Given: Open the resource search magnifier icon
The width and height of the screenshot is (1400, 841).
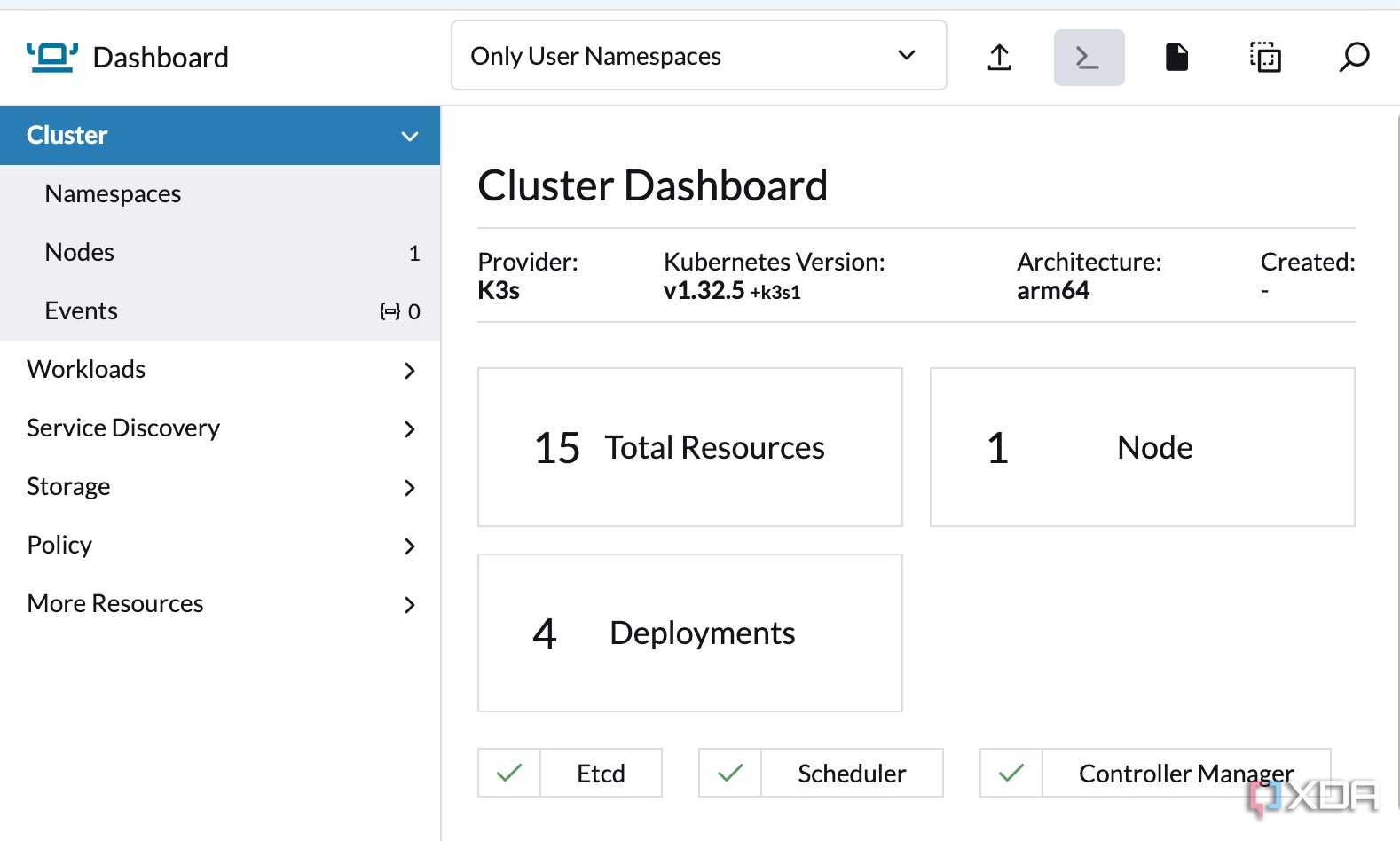Looking at the screenshot, I should (1354, 58).
